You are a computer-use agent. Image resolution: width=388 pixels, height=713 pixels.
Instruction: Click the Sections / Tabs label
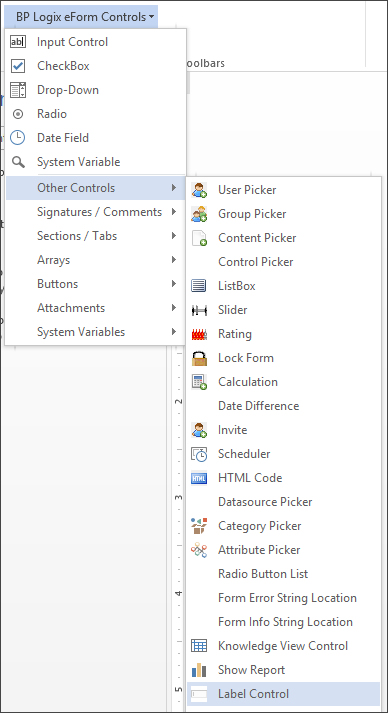(77, 236)
